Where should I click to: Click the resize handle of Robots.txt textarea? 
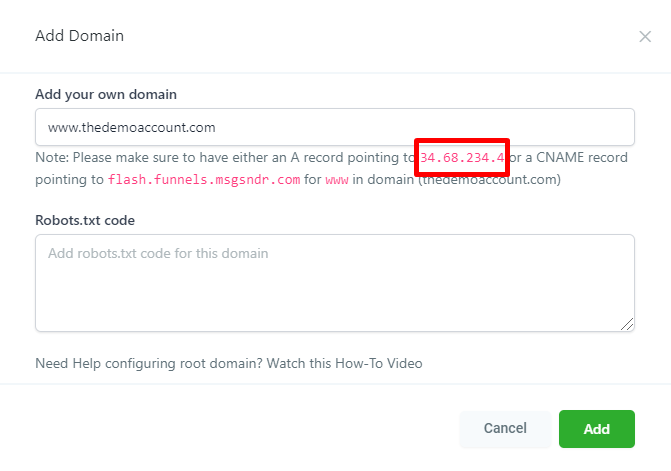(627, 324)
